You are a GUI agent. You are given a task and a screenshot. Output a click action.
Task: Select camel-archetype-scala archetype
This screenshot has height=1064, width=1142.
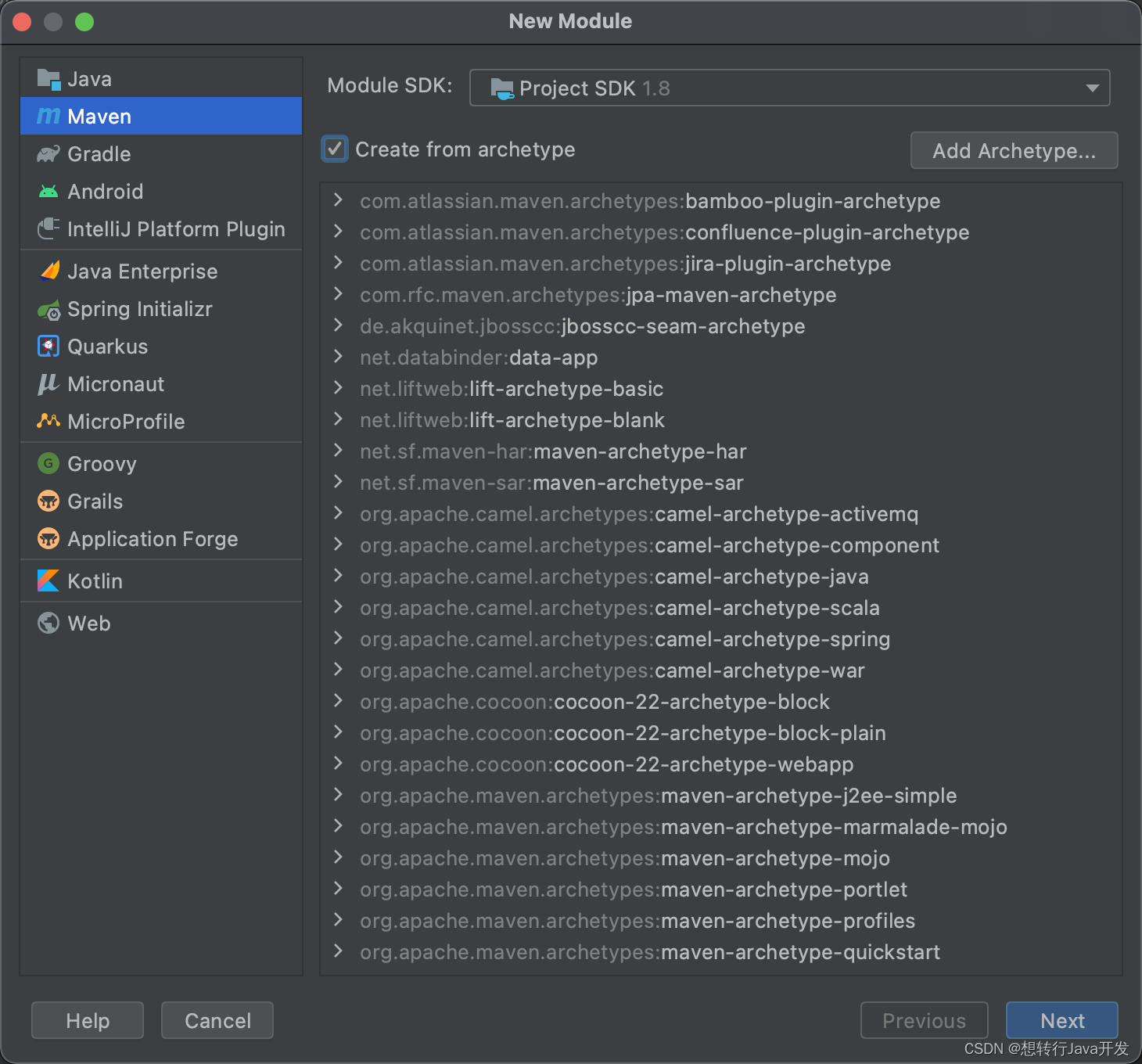click(721, 608)
